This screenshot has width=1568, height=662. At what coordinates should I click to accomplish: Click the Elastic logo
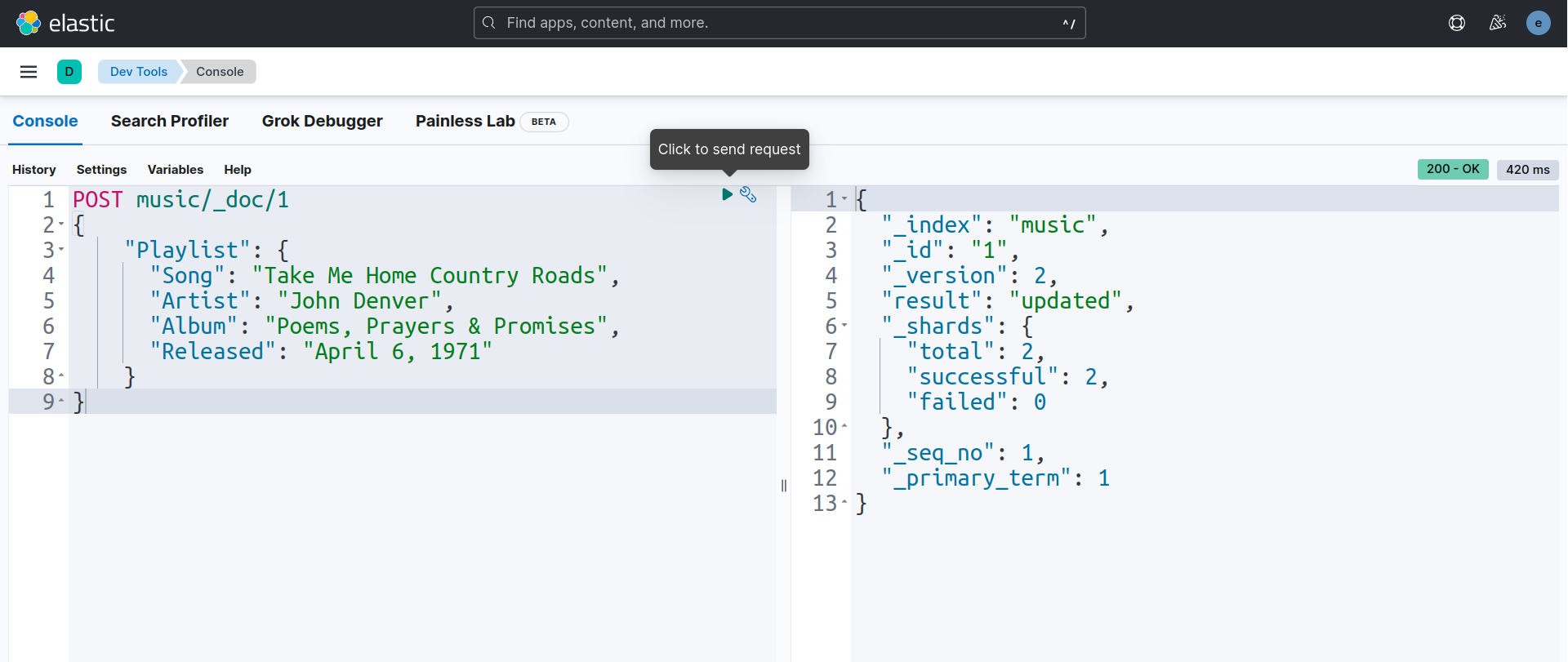pyautogui.click(x=65, y=23)
